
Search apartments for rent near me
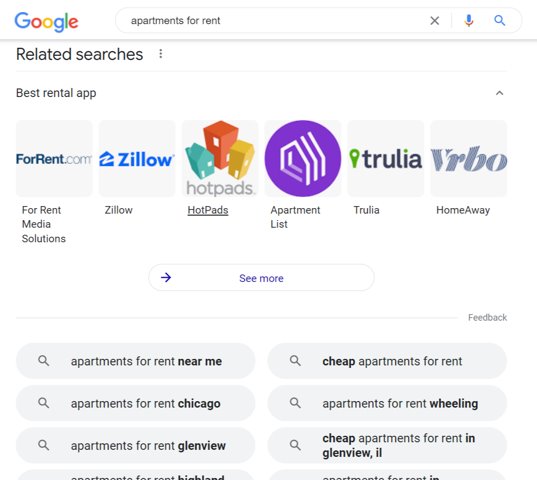[x=136, y=361]
